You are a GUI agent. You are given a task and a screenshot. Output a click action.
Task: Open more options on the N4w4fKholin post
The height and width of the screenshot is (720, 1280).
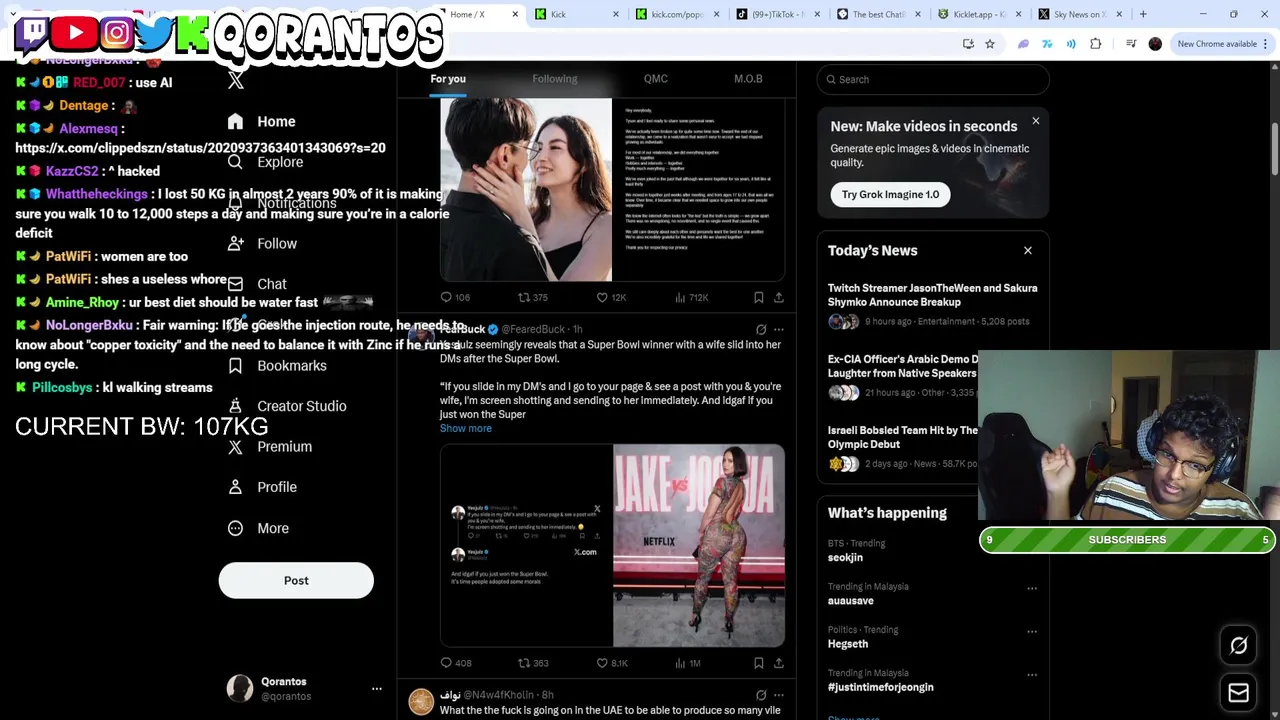(x=779, y=695)
